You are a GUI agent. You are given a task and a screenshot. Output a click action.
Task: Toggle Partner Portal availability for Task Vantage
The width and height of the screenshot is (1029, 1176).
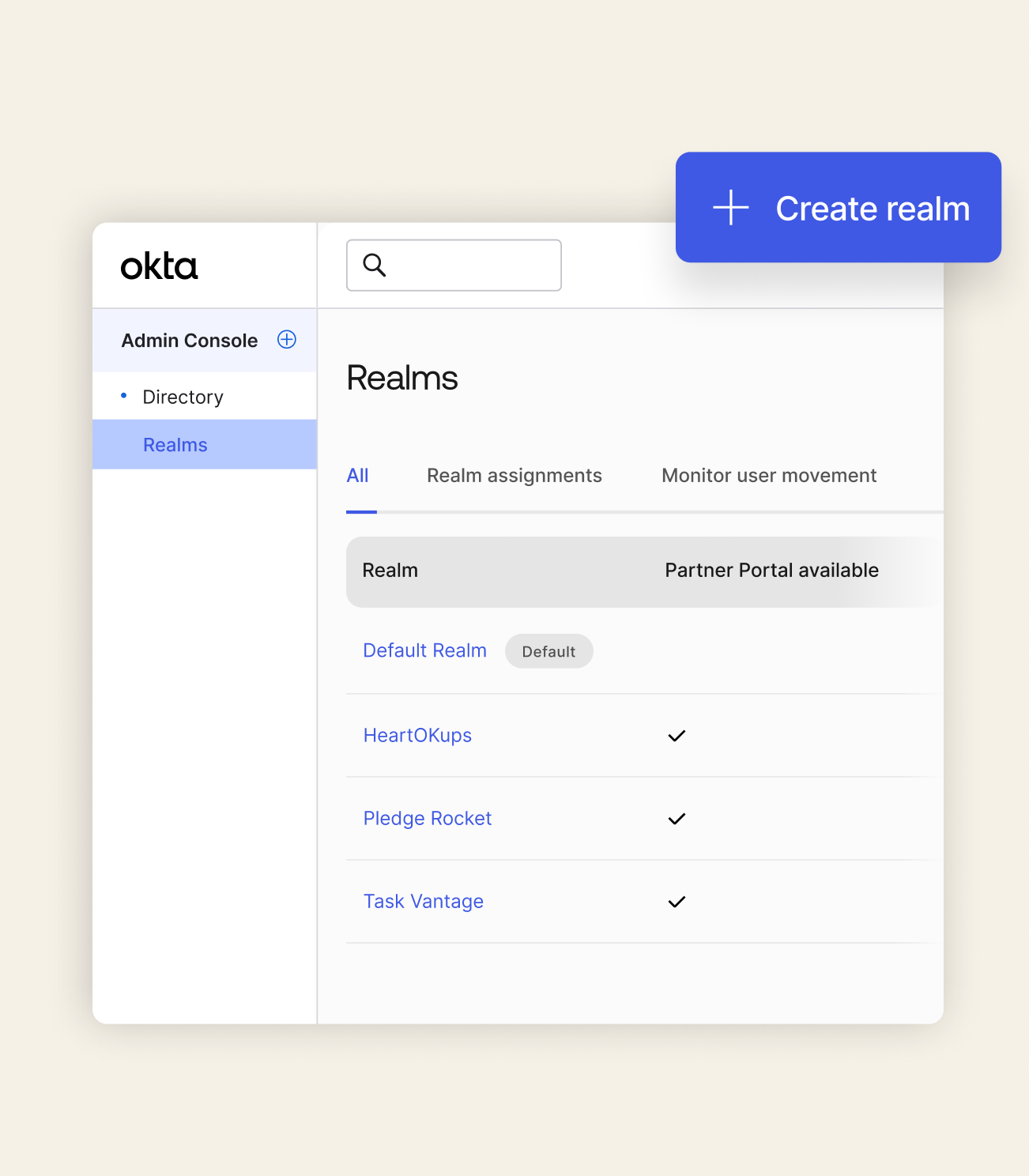tap(677, 902)
